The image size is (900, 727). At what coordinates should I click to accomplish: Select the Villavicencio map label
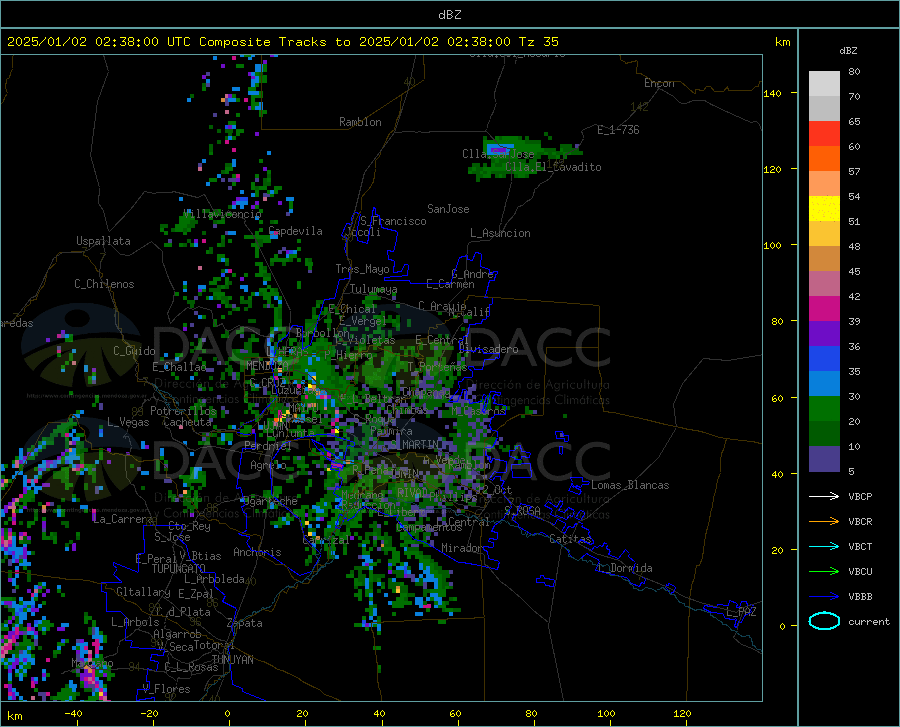pos(222,214)
